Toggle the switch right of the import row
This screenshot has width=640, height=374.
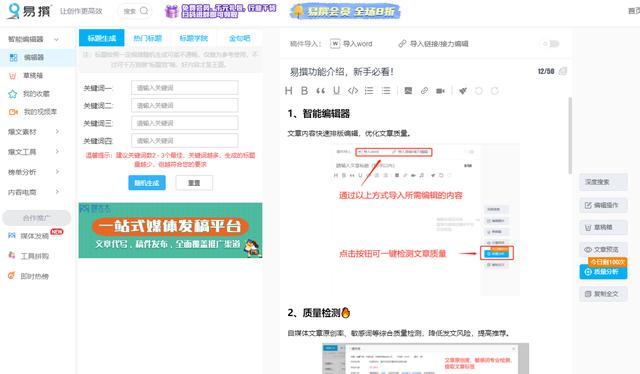coord(551,44)
